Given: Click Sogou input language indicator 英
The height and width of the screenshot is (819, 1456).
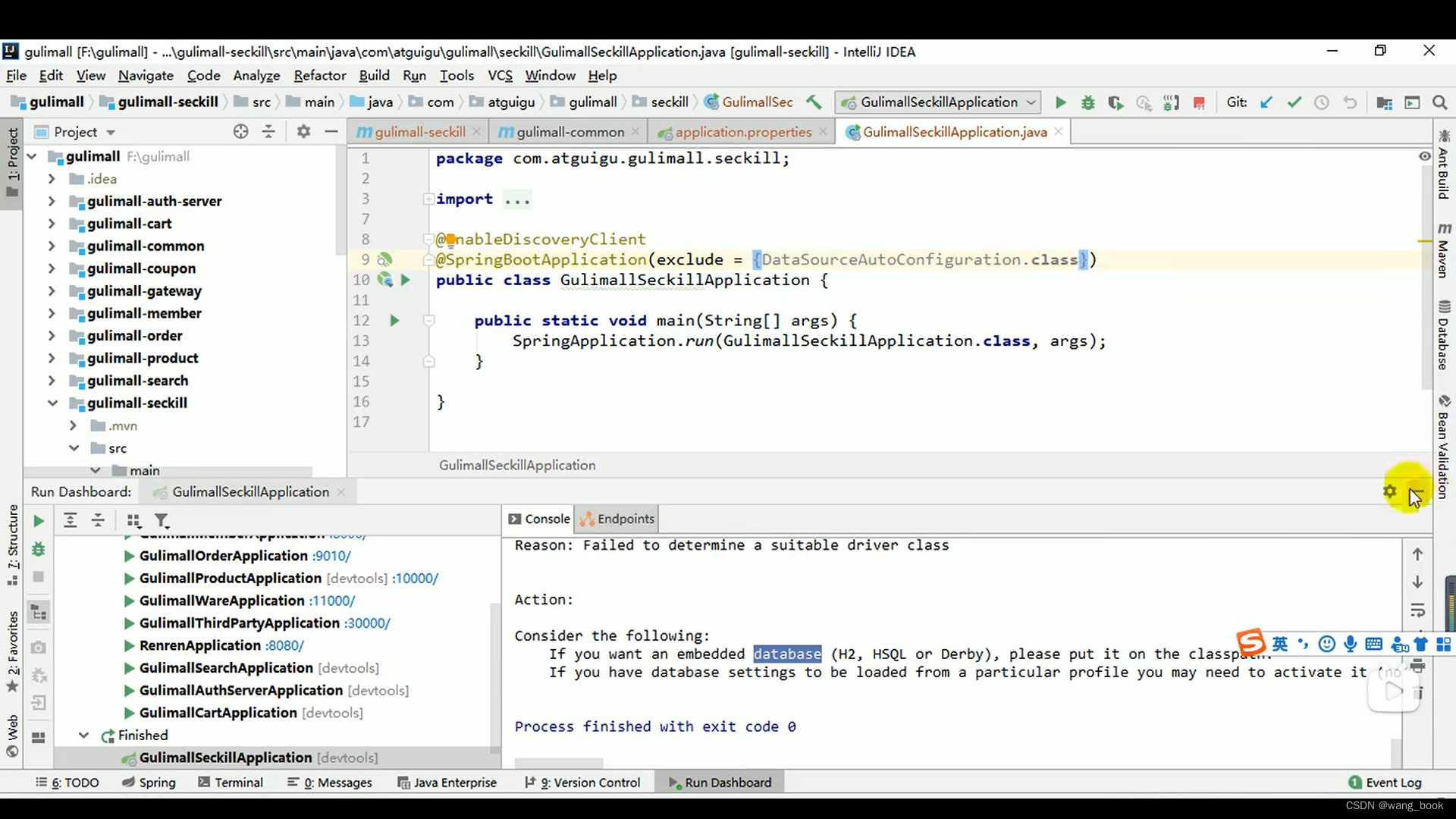Looking at the screenshot, I should tap(1280, 644).
